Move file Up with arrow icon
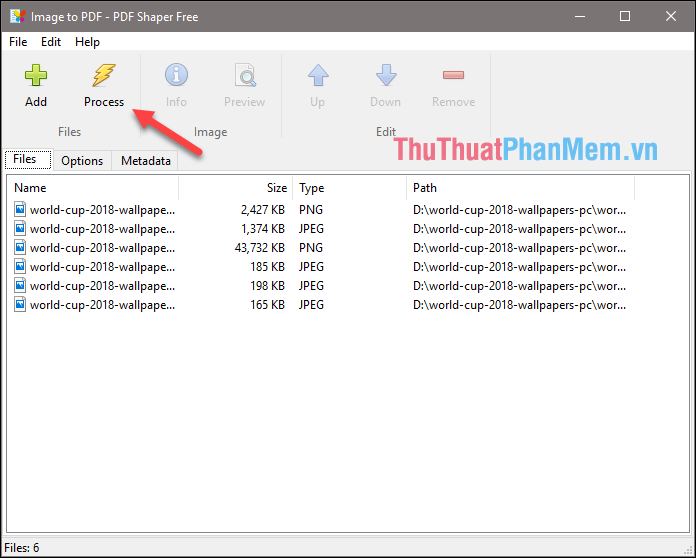 click(x=318, y=75)
